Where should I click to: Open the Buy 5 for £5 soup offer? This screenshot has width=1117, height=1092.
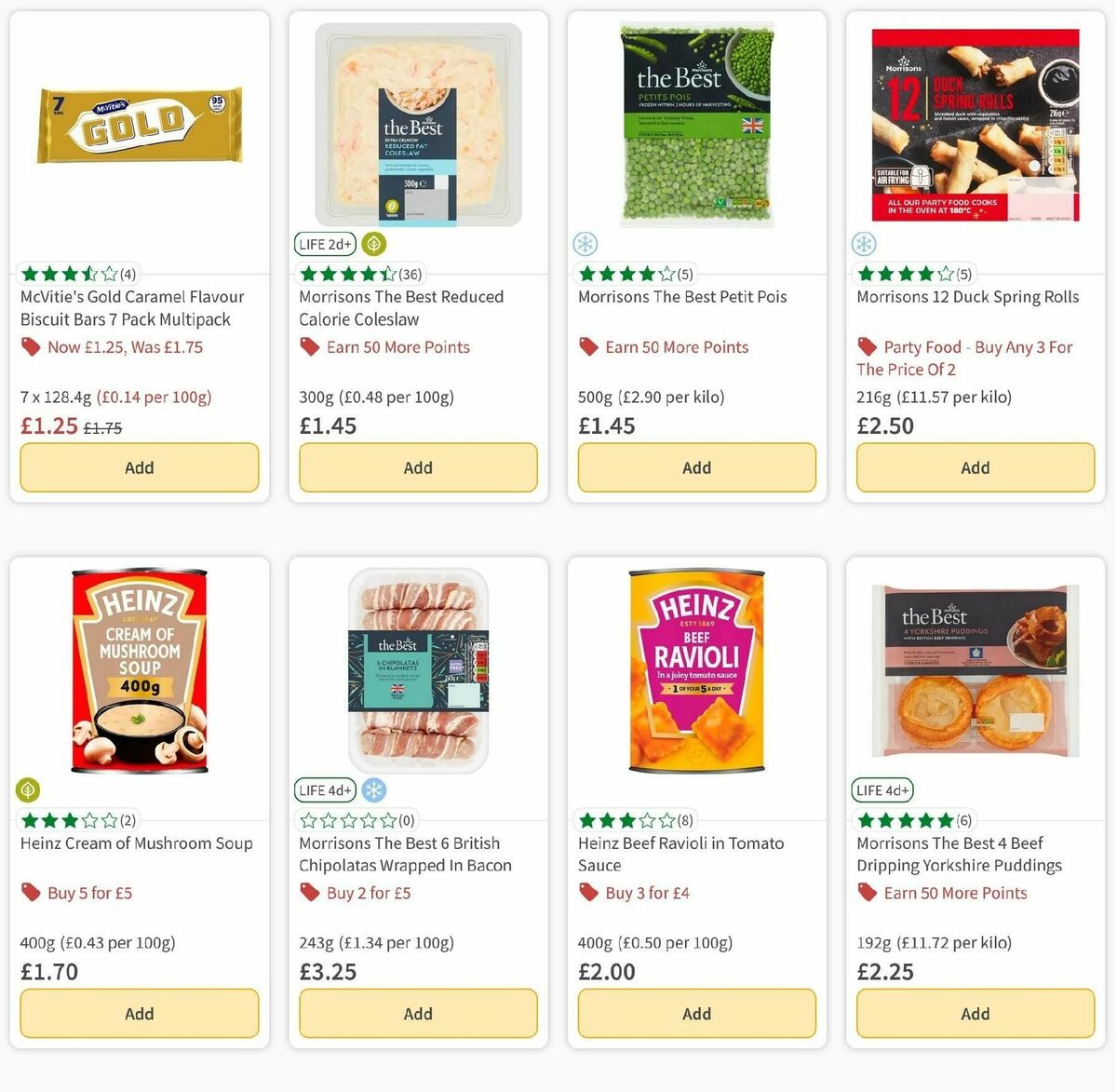tap(90, 892)
